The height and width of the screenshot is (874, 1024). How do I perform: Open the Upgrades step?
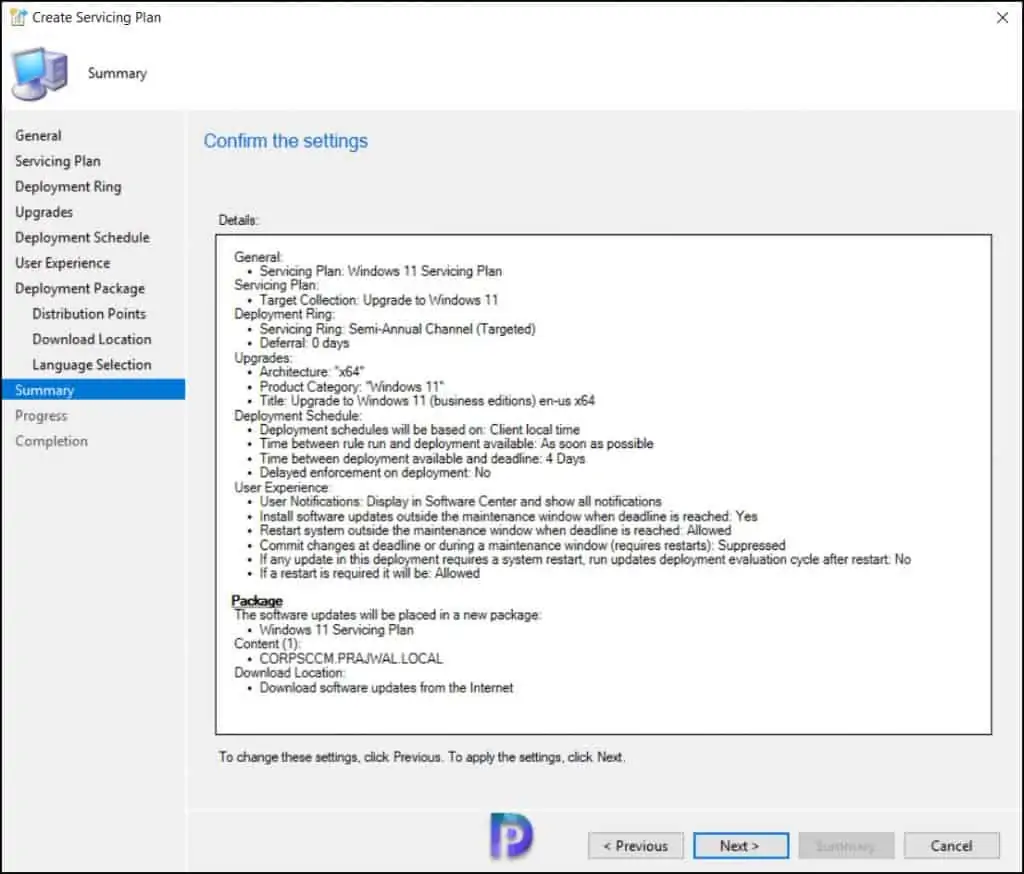(44, 212)
